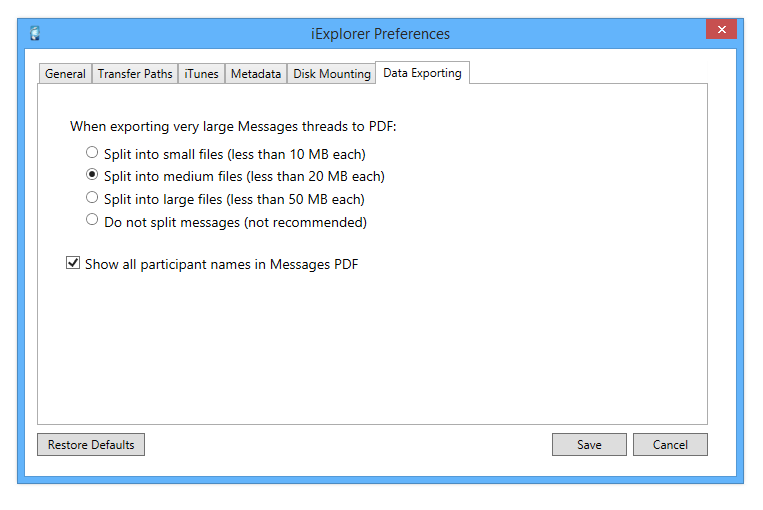Viewport: 763px width, 510px height.
Task: Go to the iTunes tab
Action: pyautogui.click(x=201, y=74)
